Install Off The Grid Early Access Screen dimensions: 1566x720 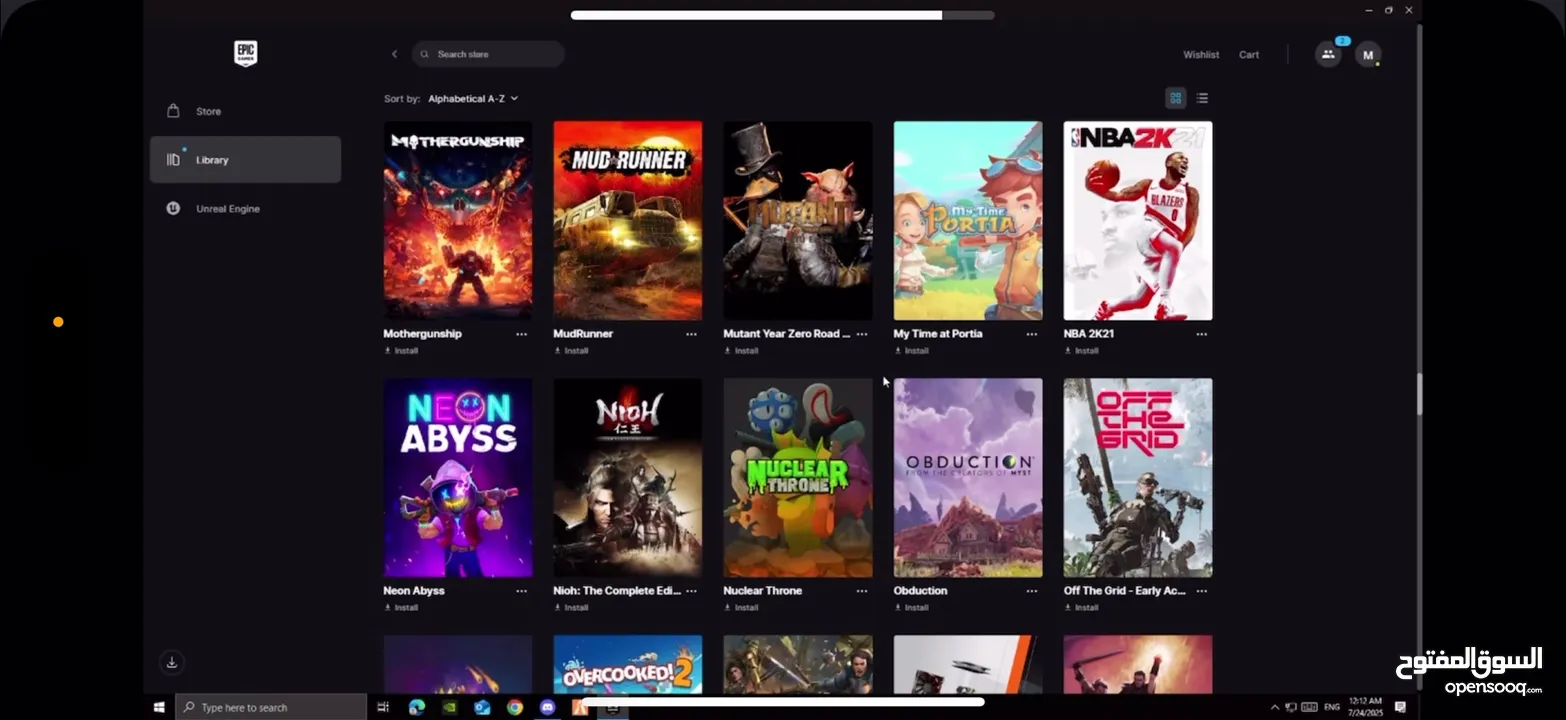(1081, 608)
